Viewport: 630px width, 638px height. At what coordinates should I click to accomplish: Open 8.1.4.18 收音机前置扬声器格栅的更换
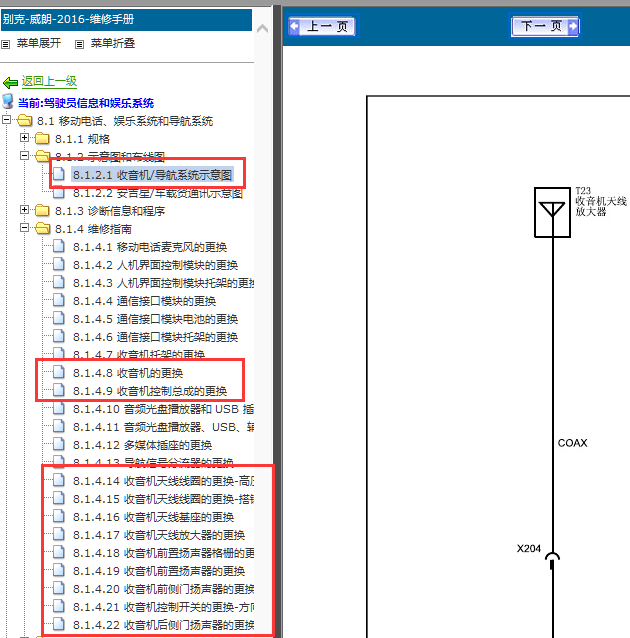tap(163, 553)
